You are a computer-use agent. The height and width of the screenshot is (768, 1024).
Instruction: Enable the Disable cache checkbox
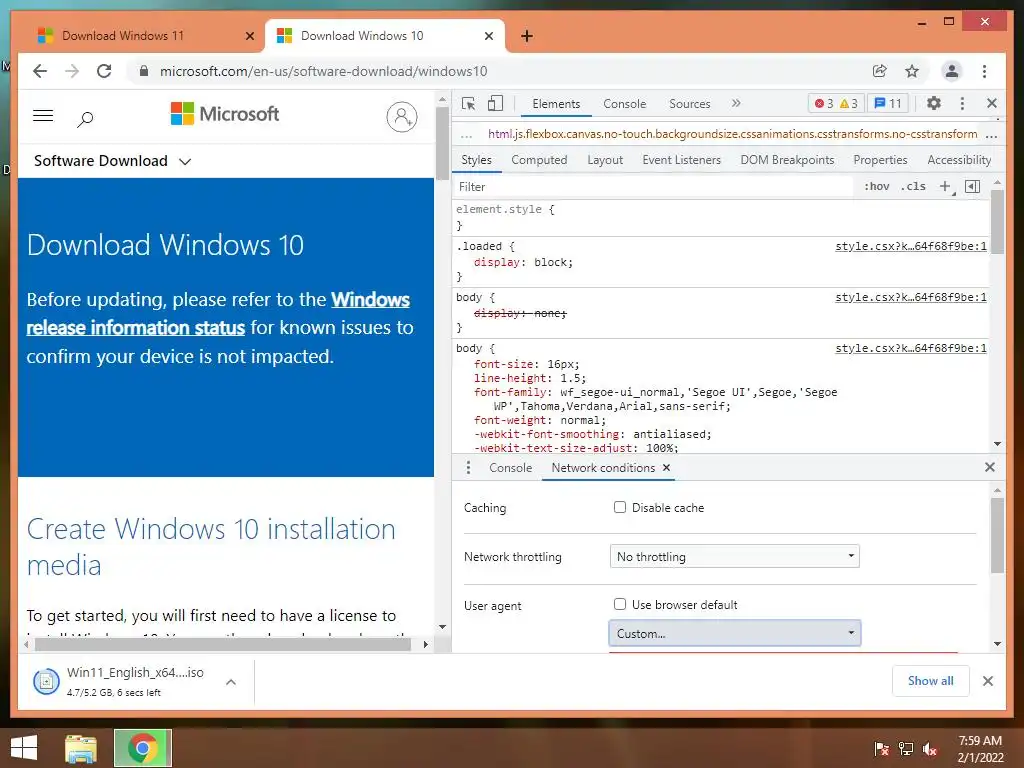coord(620,507)
